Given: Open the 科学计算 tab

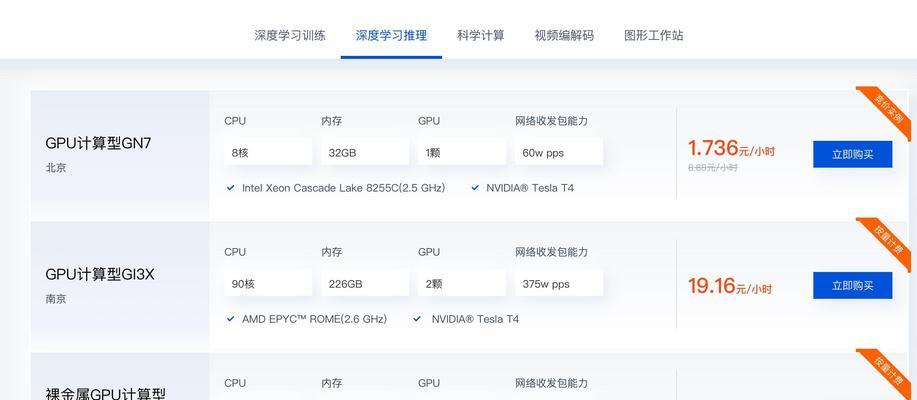Looking at the screenshot, I should coord(481,35).
